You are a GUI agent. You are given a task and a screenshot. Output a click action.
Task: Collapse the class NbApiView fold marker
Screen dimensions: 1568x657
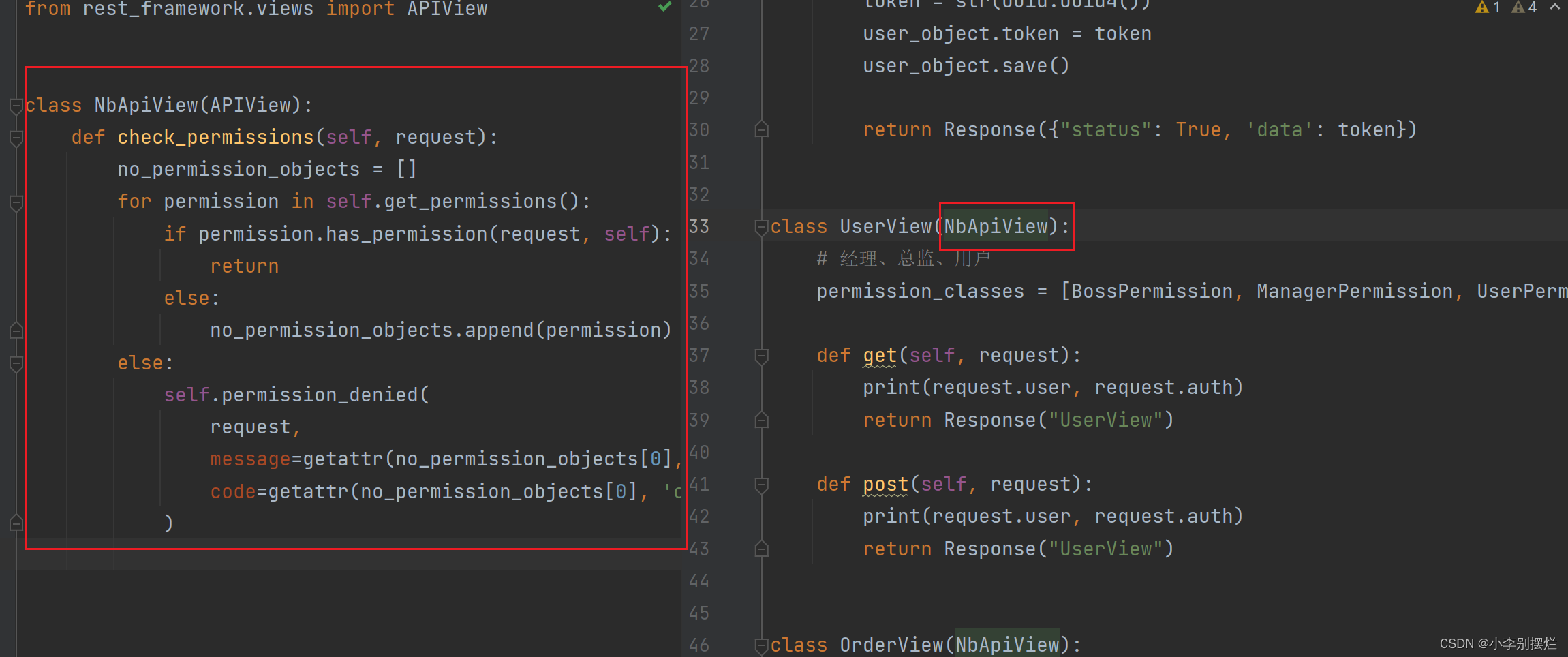[x=16, y=106]
